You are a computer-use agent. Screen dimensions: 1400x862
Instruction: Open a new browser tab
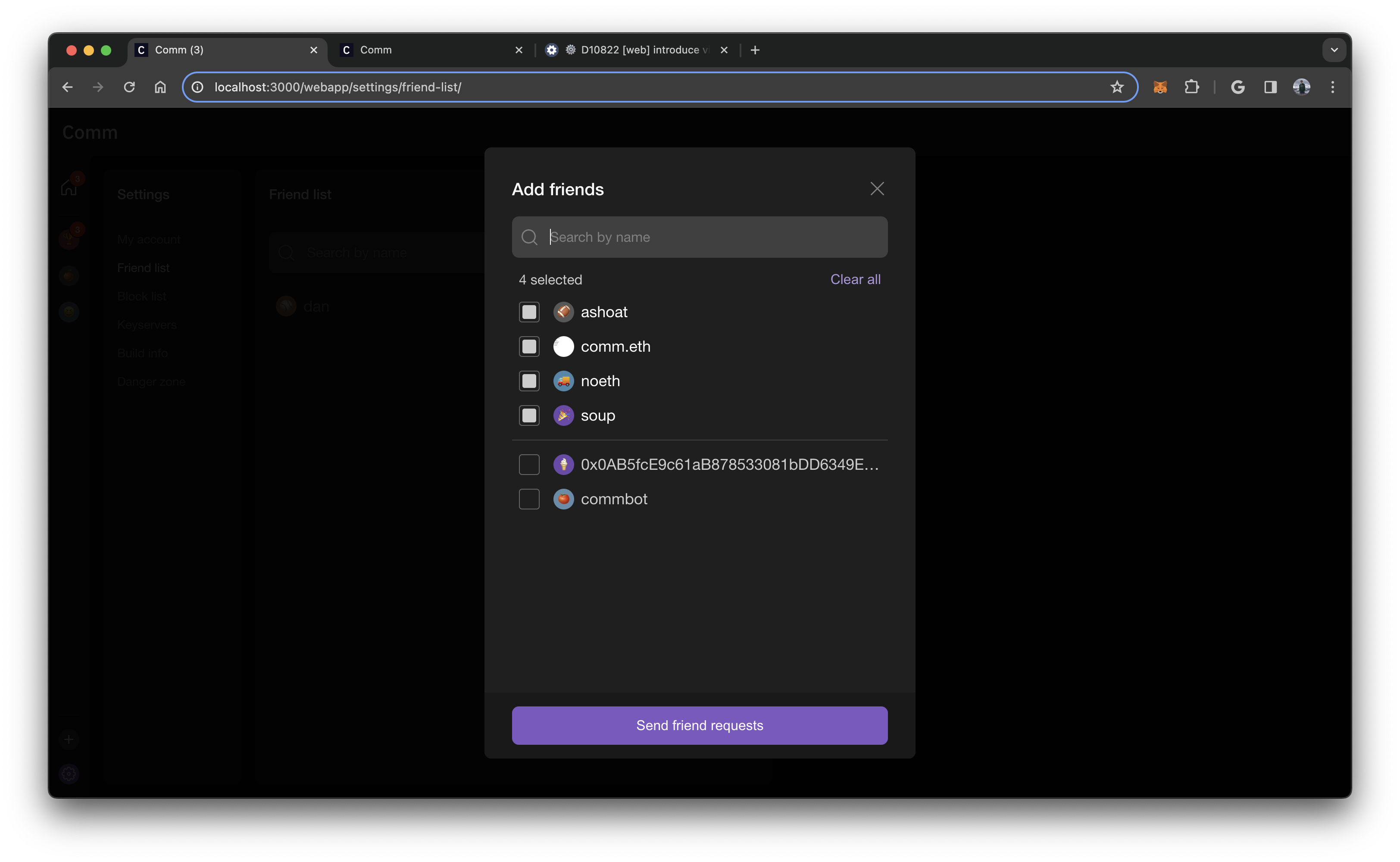pos(755,50)
